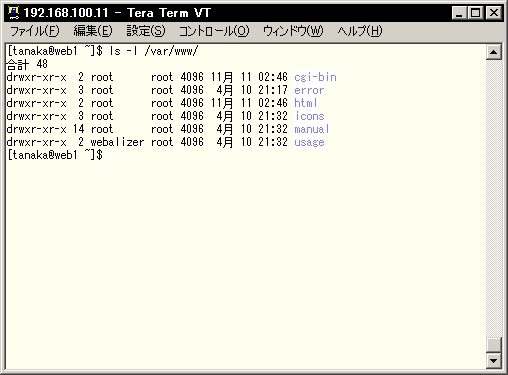
Task: Open the ファイル(F) menu
Action: [35, 31]
